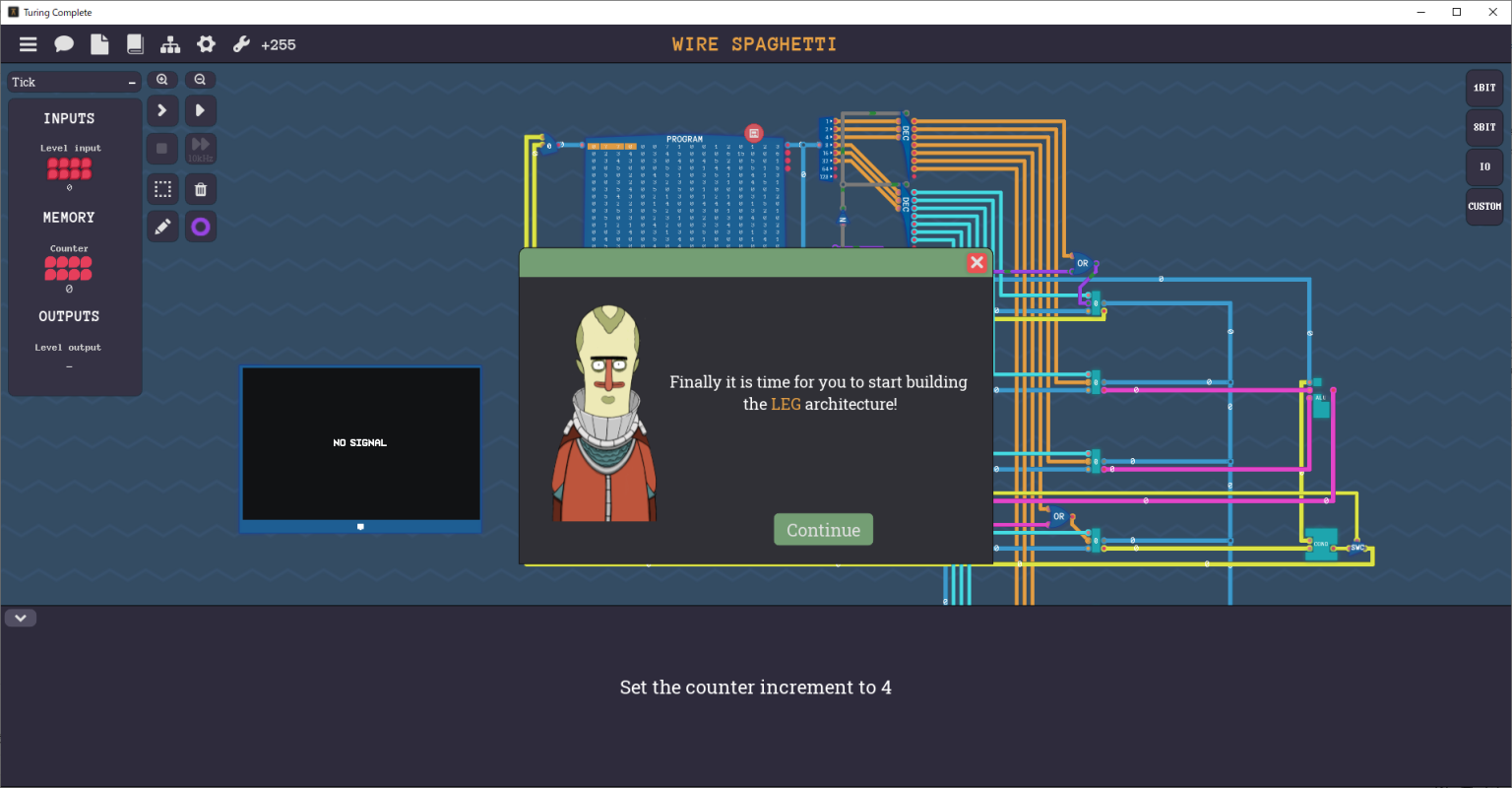This screenshot has width=1512, height=788.
Task: Activate the dotted rectangle selection tool
Action: 162,189
